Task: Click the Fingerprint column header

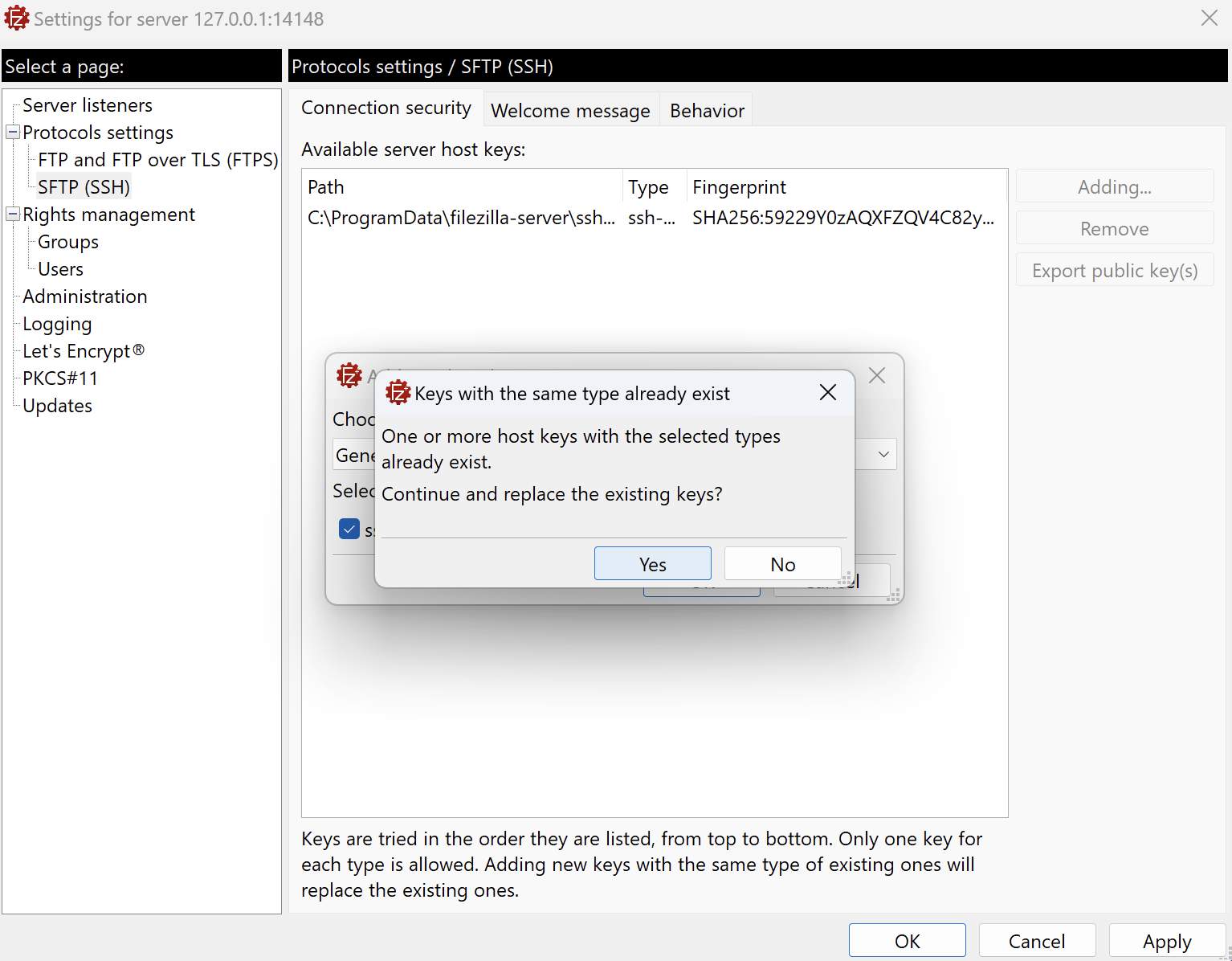Action: (846, 187)
